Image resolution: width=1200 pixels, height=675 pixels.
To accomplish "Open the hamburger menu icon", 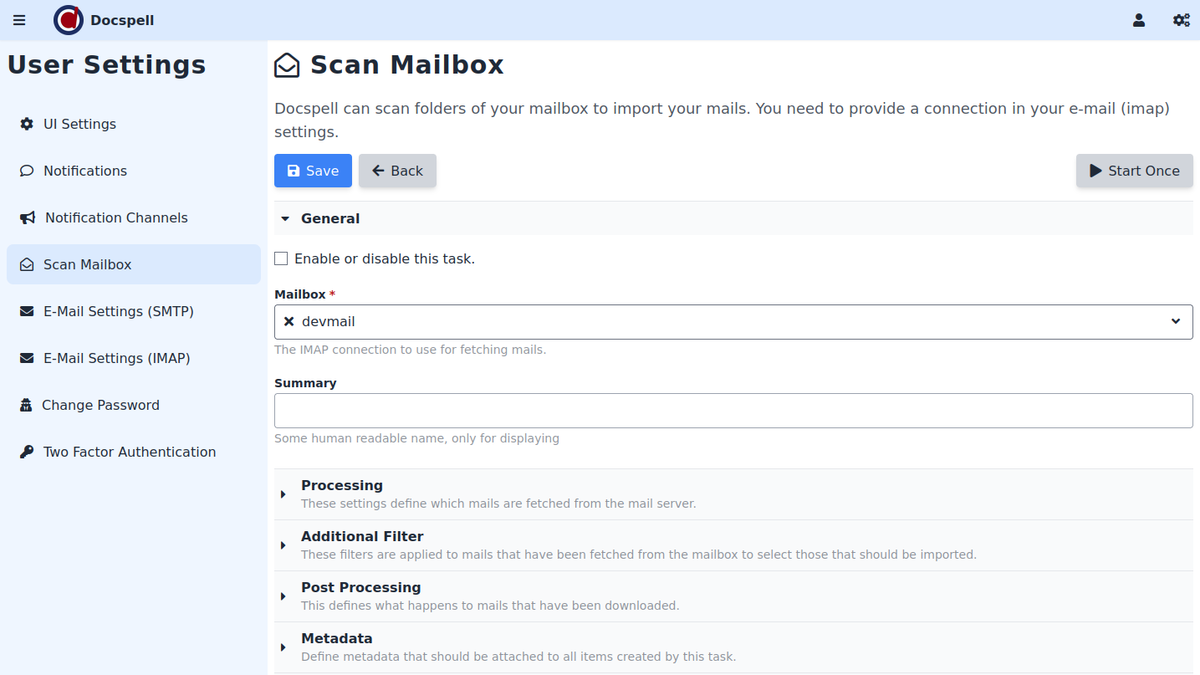I will click(x=19, y=20).
